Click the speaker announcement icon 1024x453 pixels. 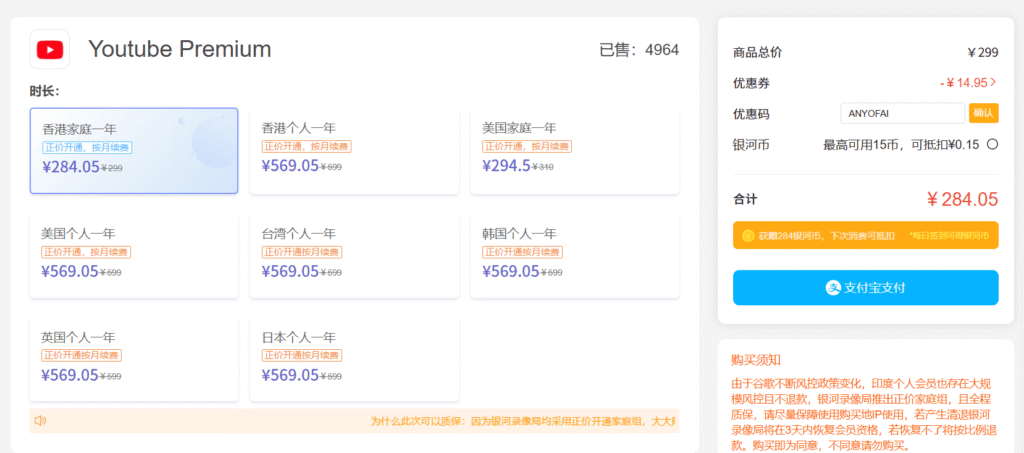[x=40, y=420]
